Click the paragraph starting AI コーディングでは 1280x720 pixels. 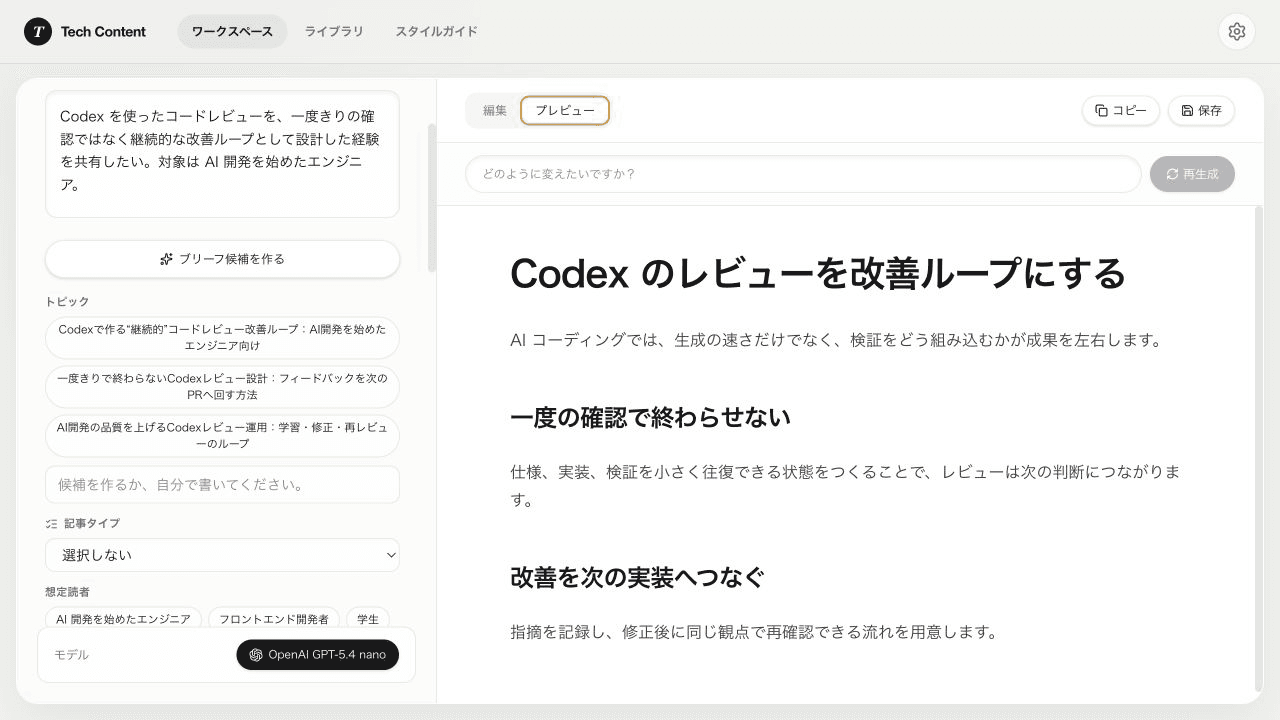pyautogui.click(x=837, y=340)
